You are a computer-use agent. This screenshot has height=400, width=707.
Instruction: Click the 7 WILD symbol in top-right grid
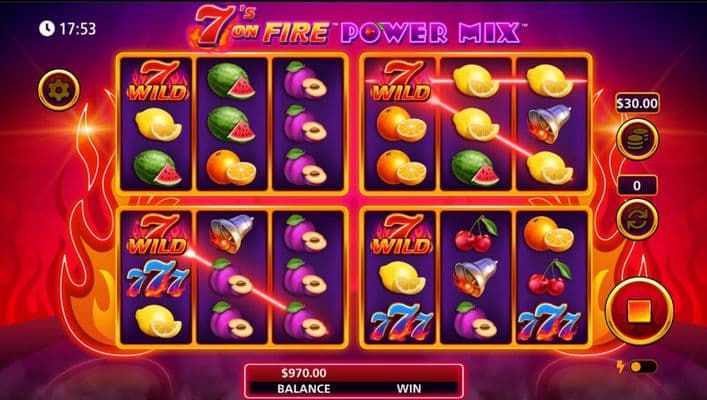coord(400,81)
